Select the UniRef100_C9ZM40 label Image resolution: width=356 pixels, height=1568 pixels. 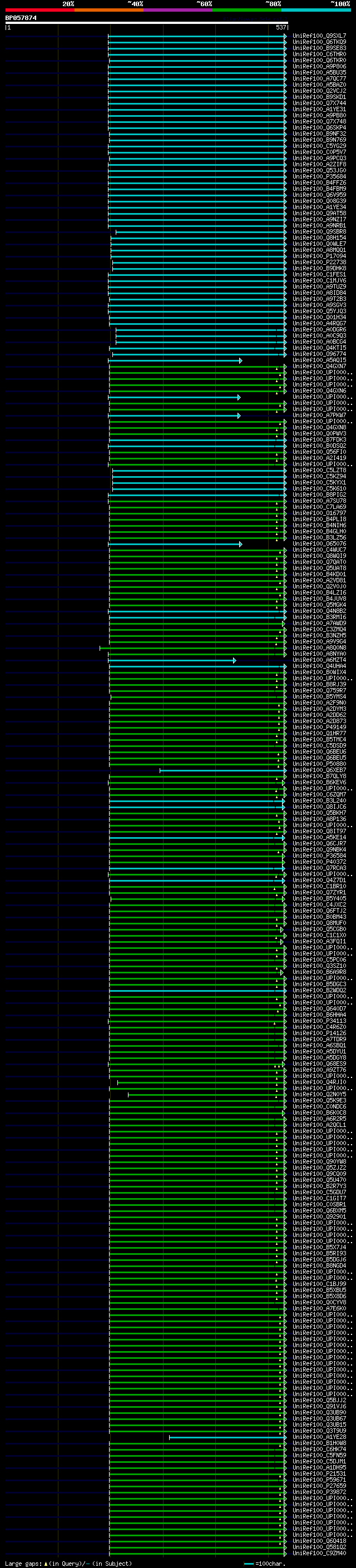point(319,1553)
